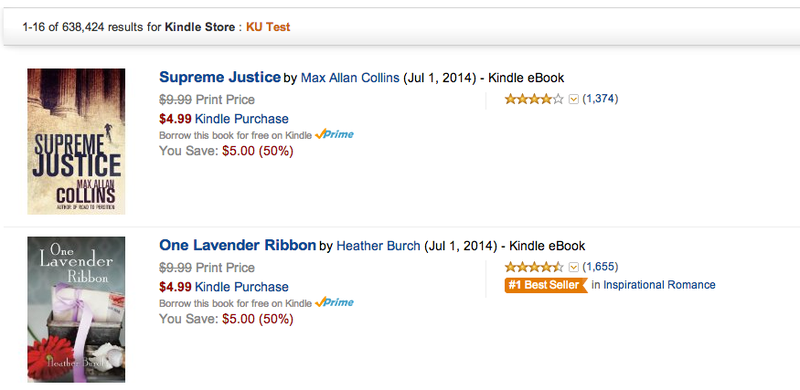Open the Supreme Justice book cover thumbnail
The width and height of the screenshot is (800, 390).
[76, 141]
